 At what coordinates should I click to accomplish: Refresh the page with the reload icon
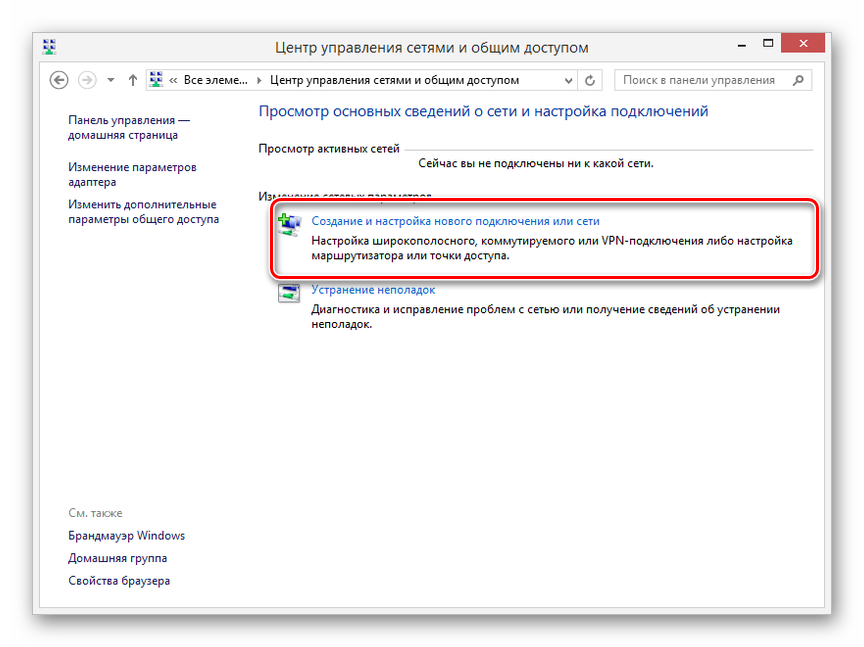590,80
